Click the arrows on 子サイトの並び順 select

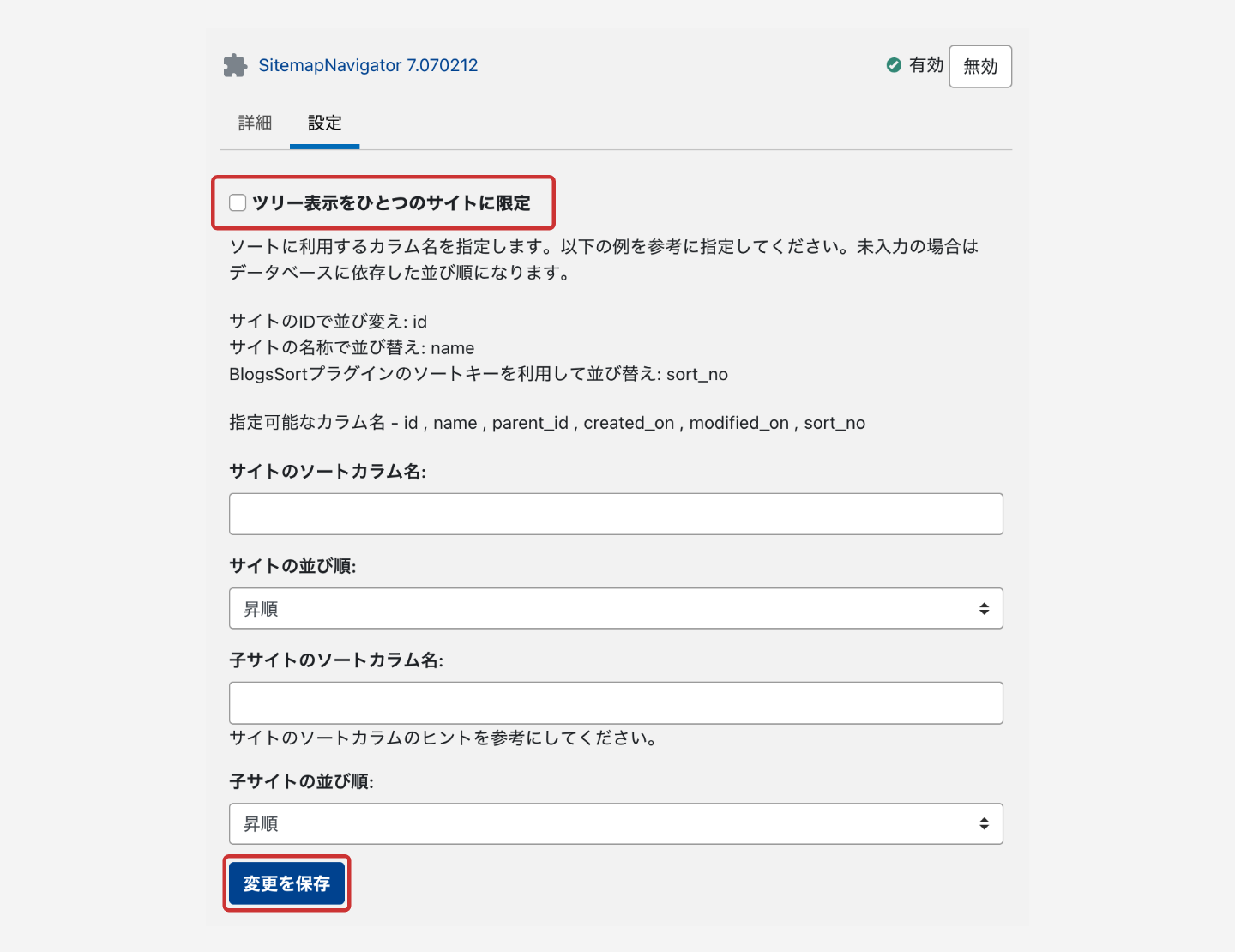click(x=984, y=824)
